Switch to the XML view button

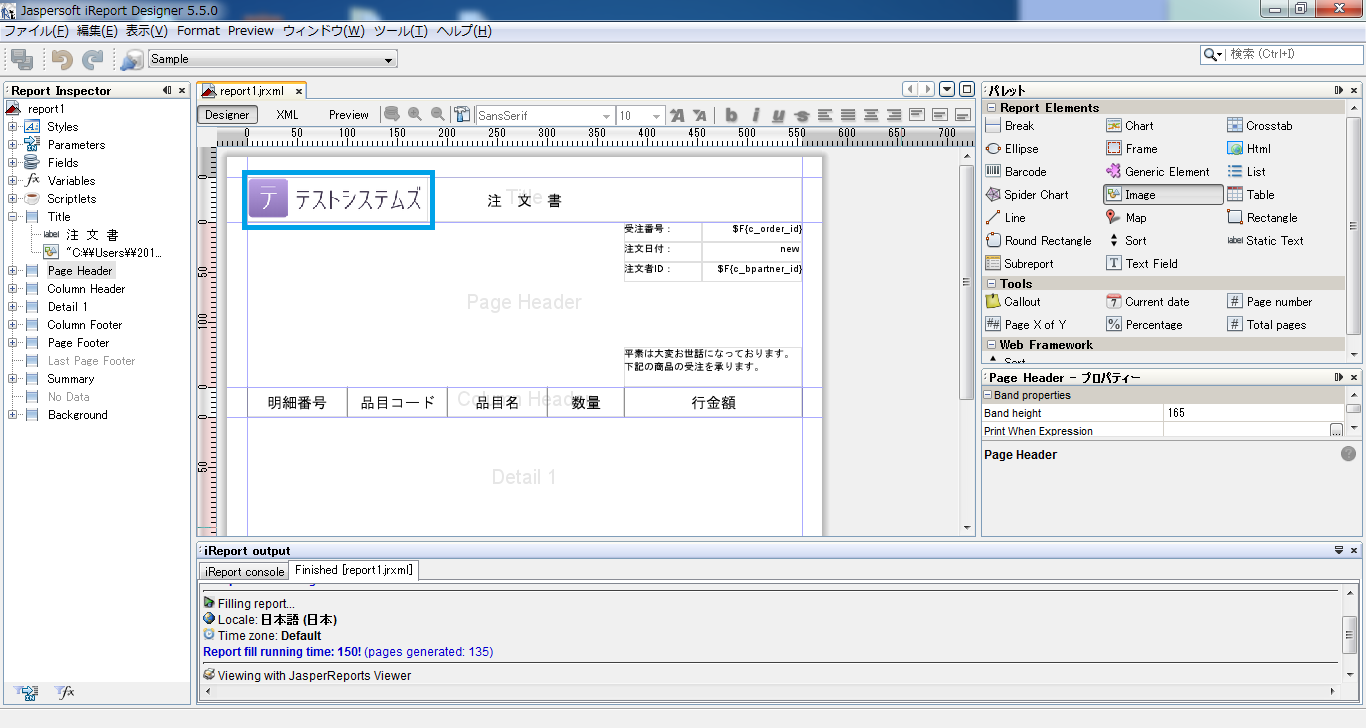click(287, 115)
